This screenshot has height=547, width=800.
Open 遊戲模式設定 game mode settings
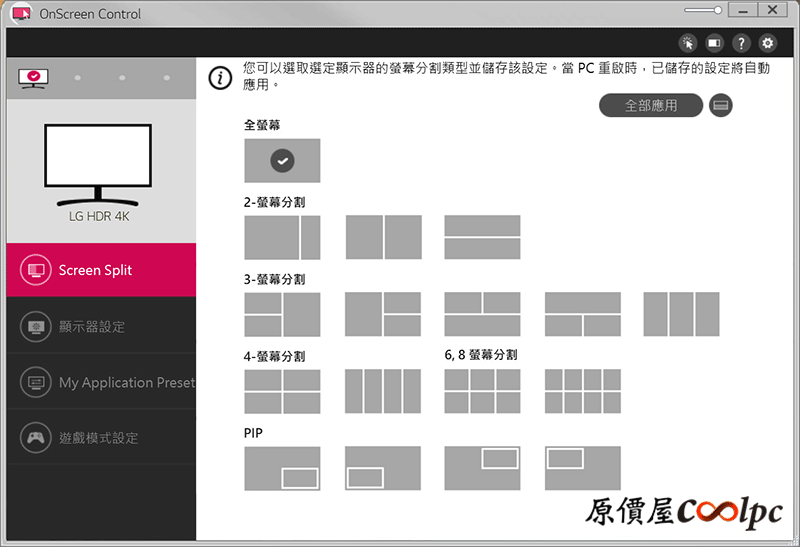pos(101,438)
